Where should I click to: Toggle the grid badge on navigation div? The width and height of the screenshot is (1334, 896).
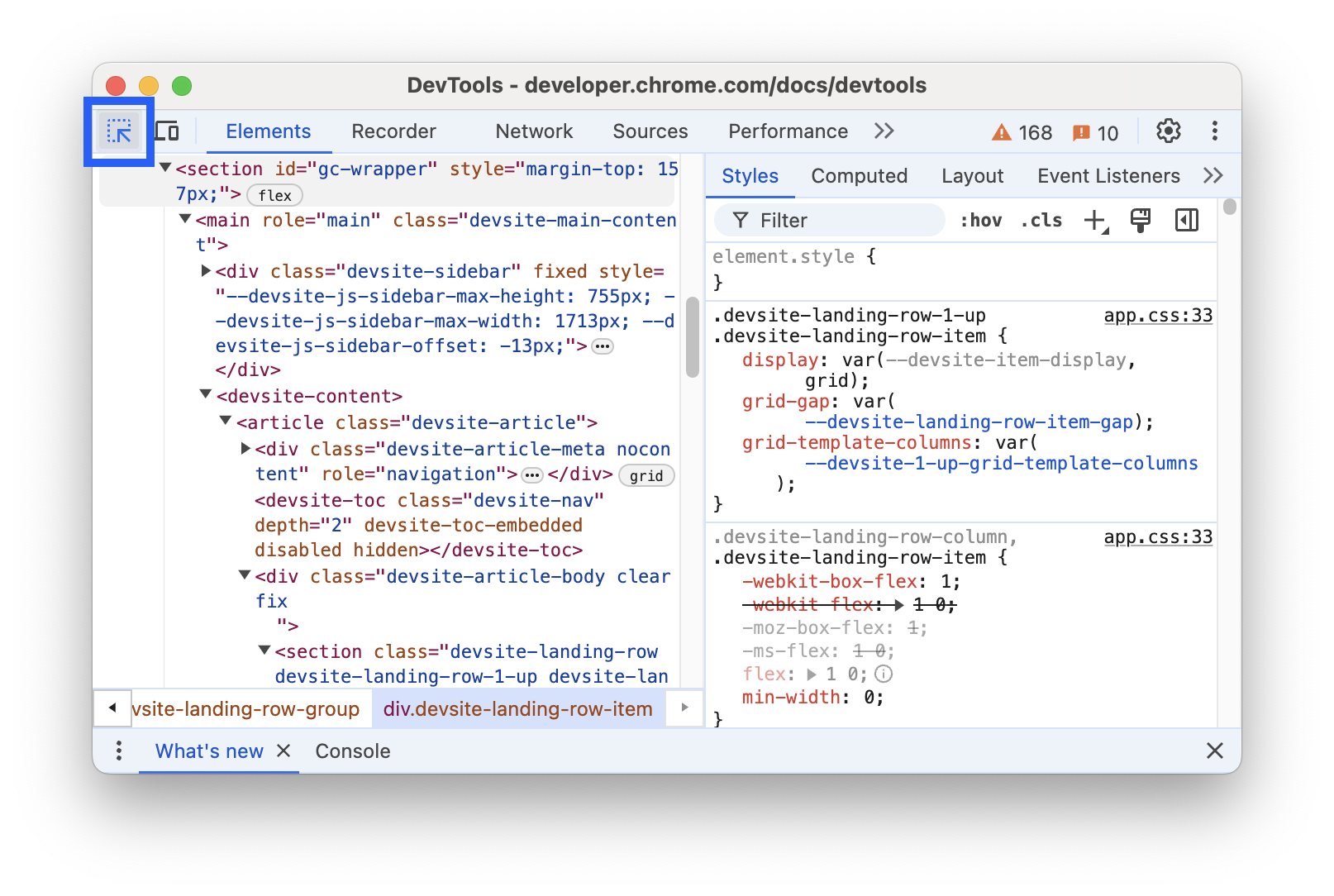(646, 475)
